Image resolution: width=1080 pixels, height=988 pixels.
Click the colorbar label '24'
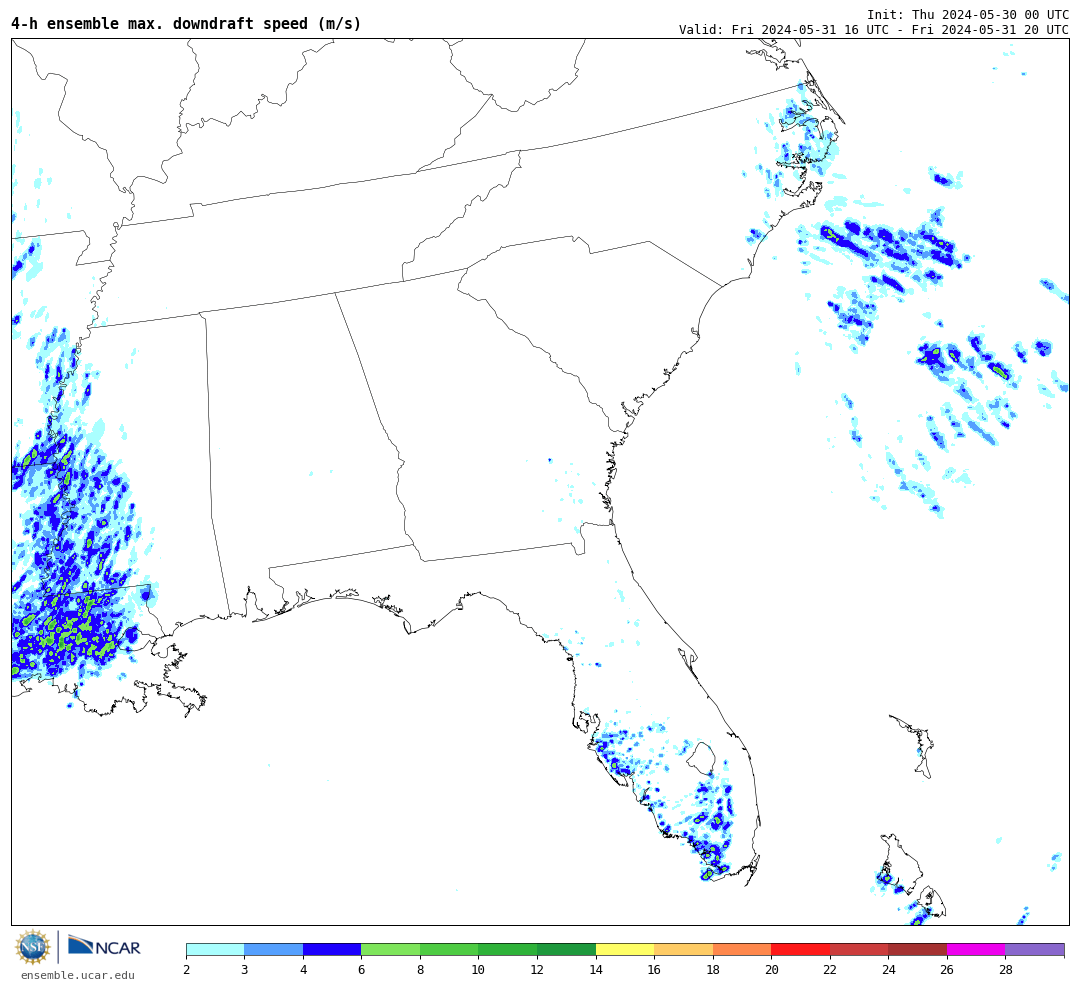tap(889, 969)
